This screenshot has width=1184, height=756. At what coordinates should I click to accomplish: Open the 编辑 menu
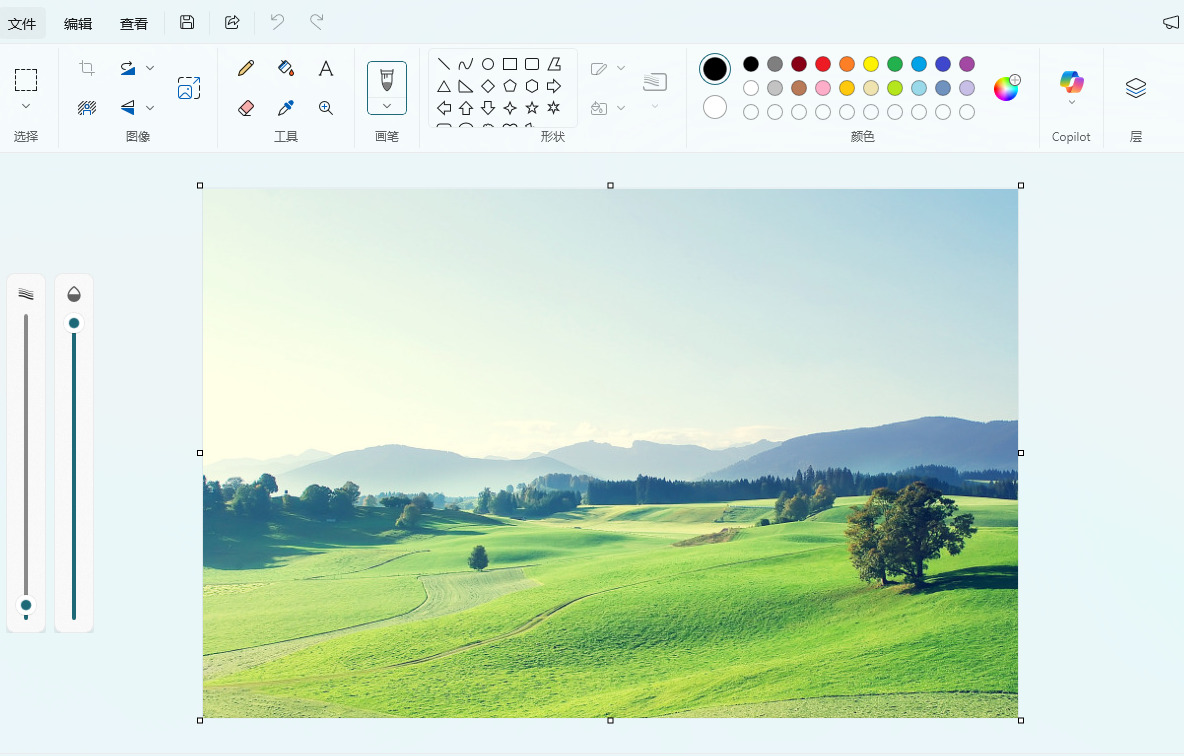tap(78, 23)
